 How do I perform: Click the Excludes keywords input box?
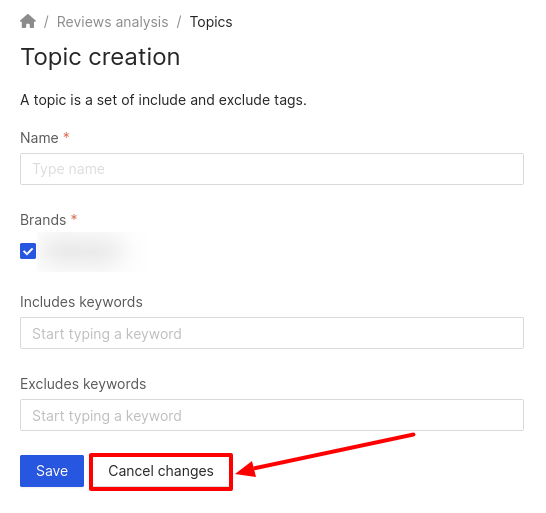pyautogui.click(x=272, y=415)
